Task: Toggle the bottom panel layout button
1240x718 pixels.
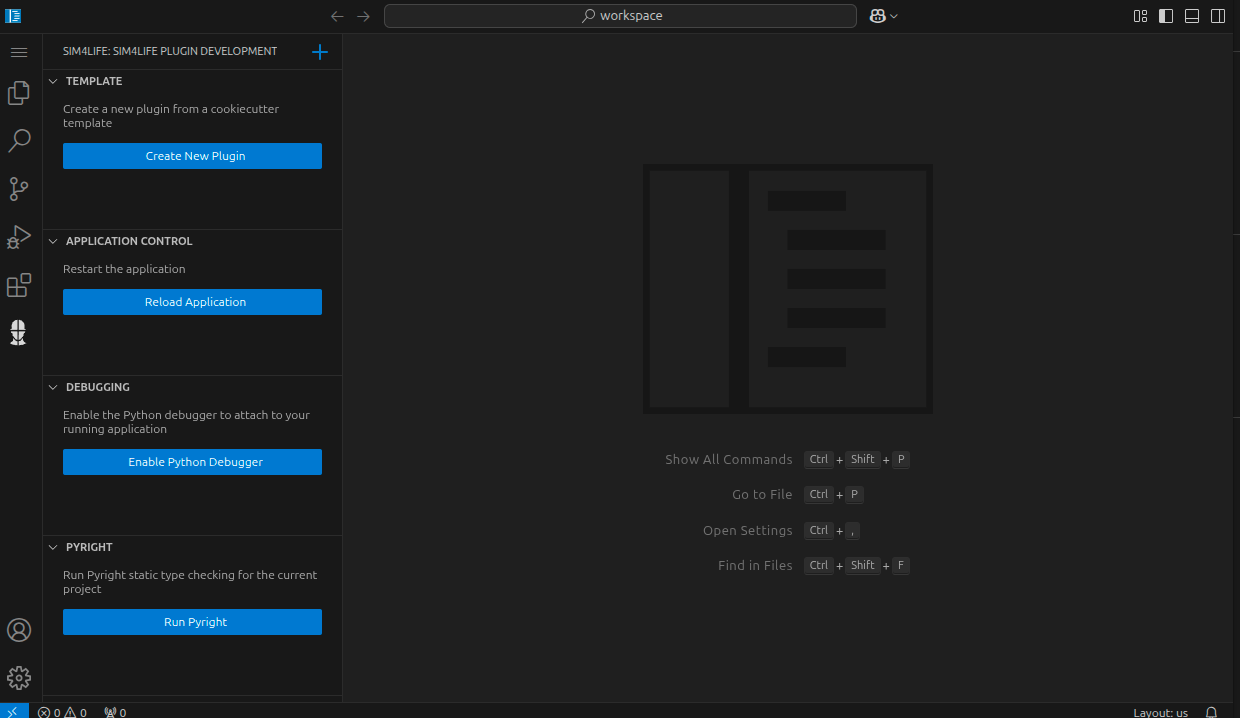Action: (1192, 16)
